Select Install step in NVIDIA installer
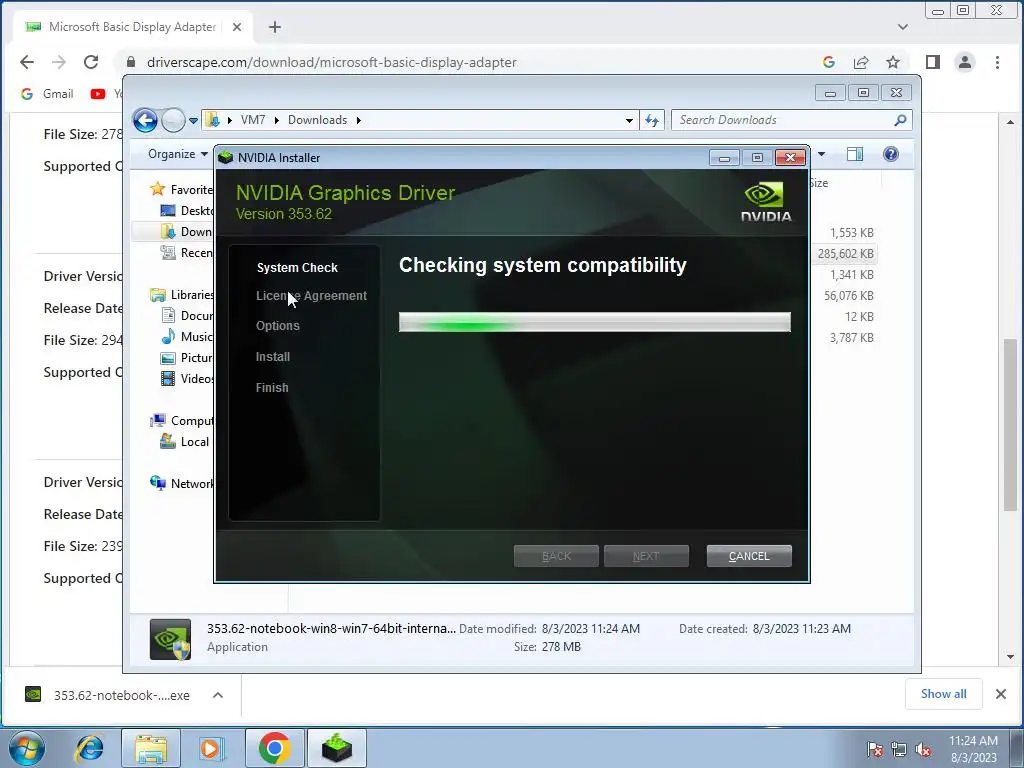Screen dimensions: 1024x768 point(273,357)
